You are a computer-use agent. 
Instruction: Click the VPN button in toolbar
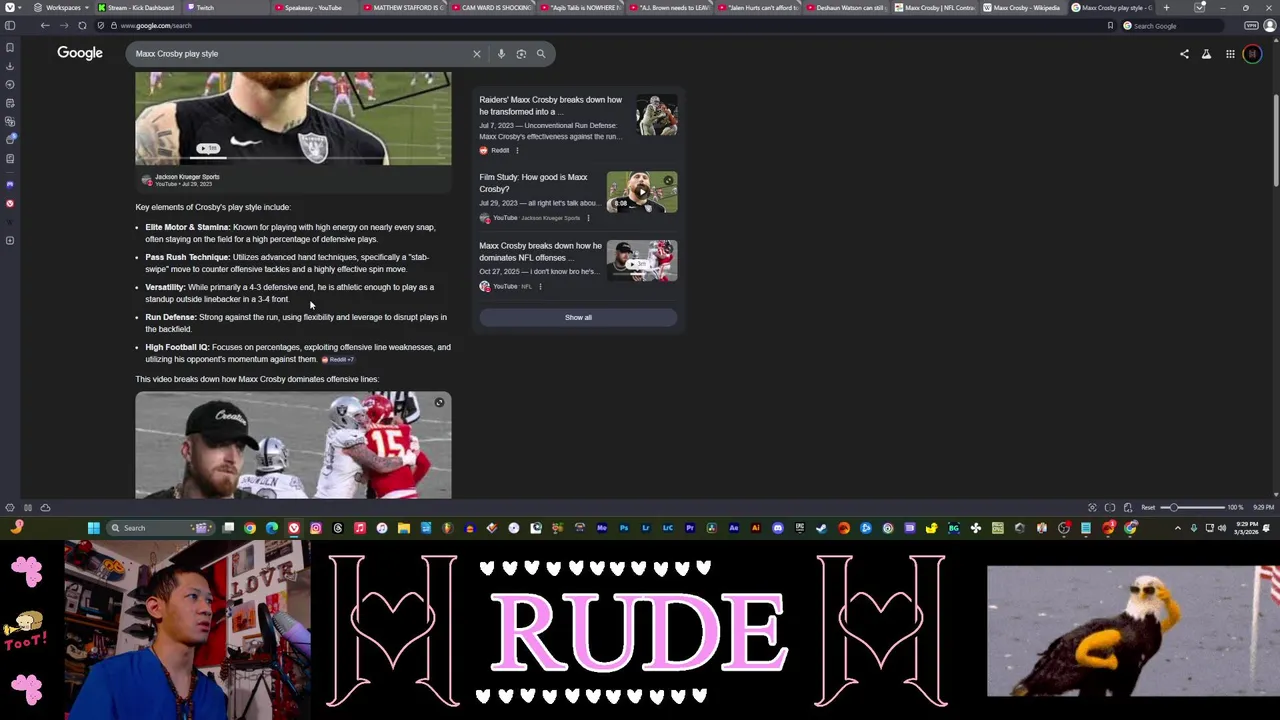tap(1251, 25)
